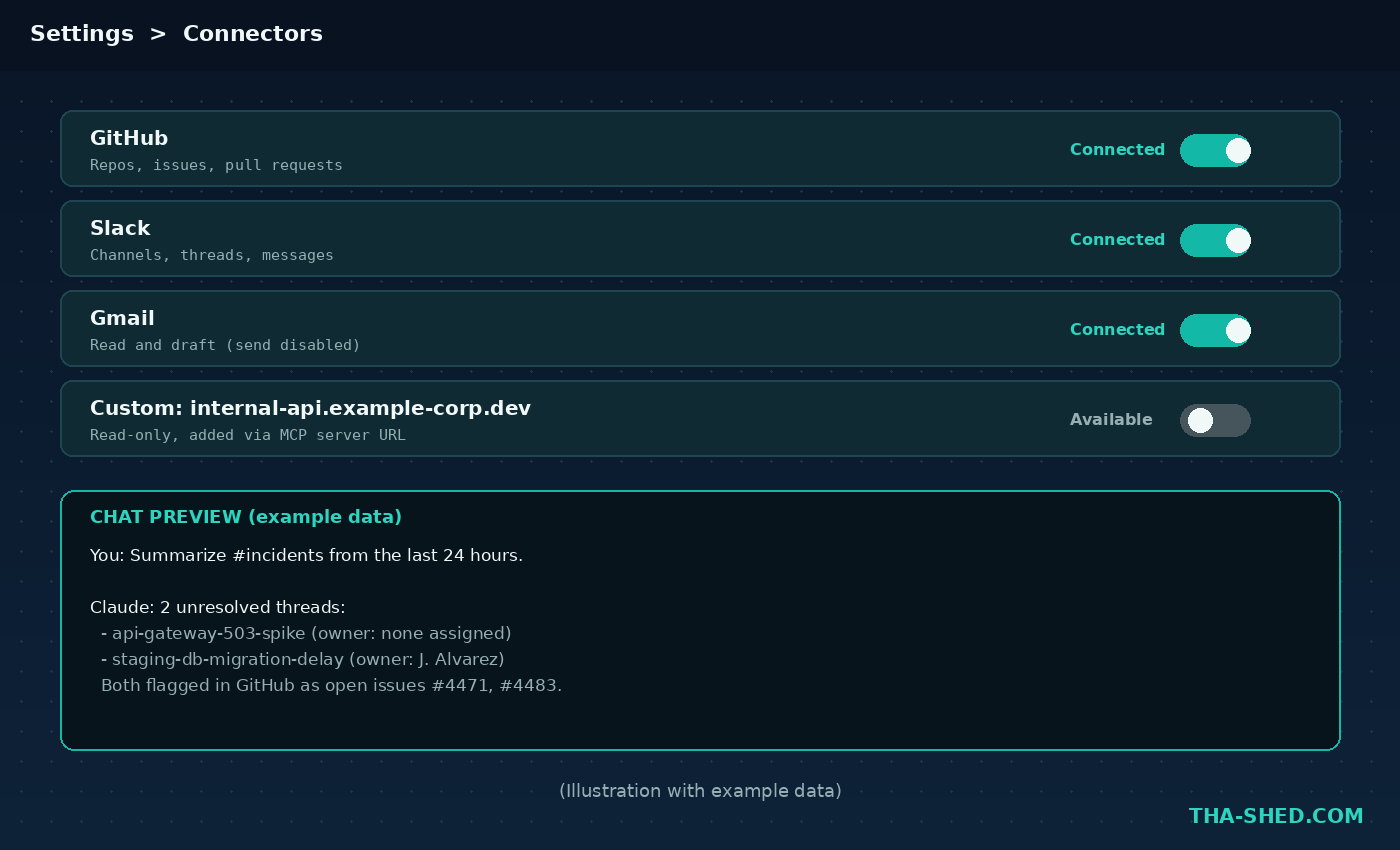Enable the internal-api.example-corp.dev custom connector
Image resolution: width=1400 pixels, height=850 pixels.
coord(1215,420)
